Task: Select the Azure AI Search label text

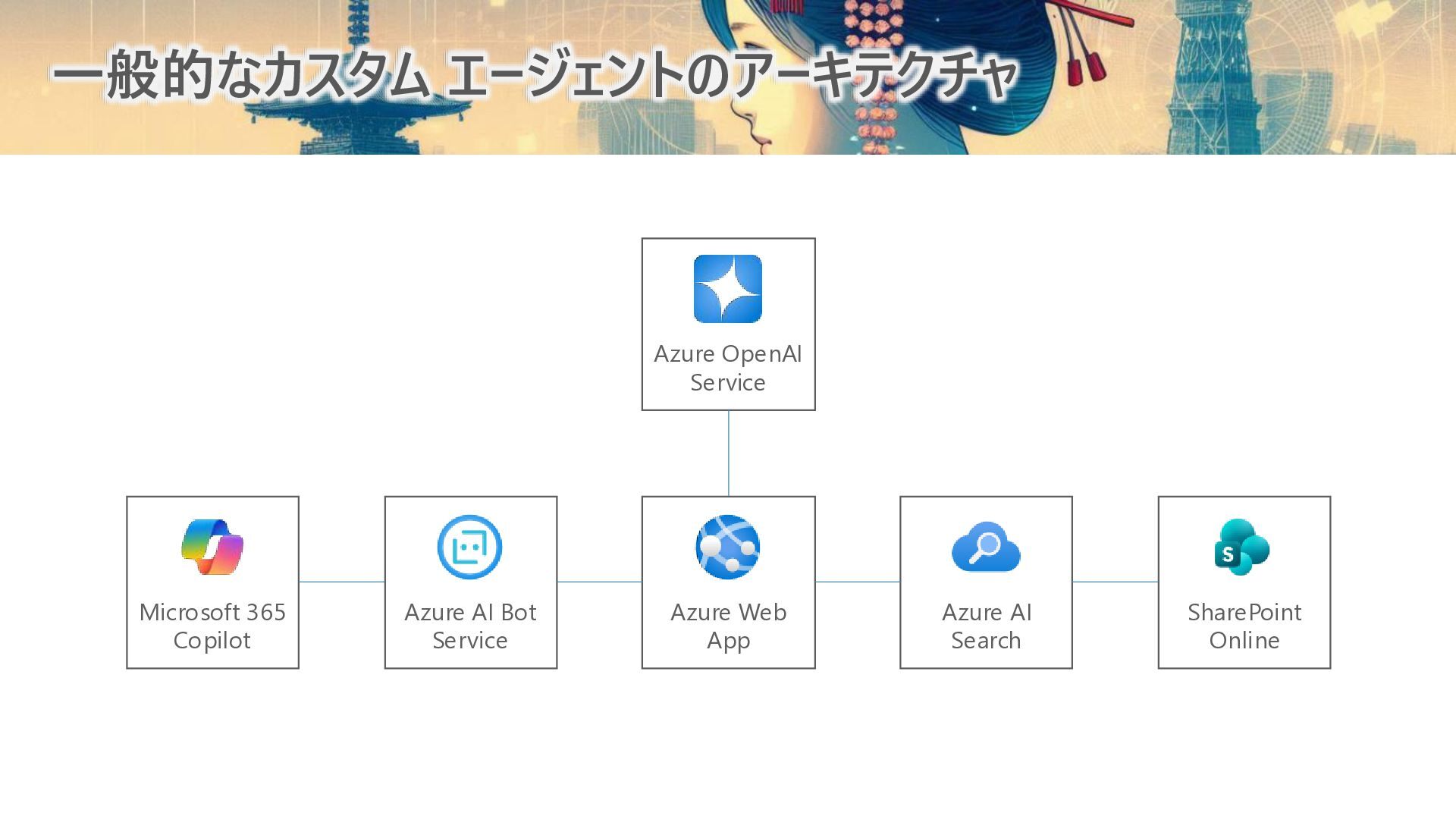Action: coord(986,626)
